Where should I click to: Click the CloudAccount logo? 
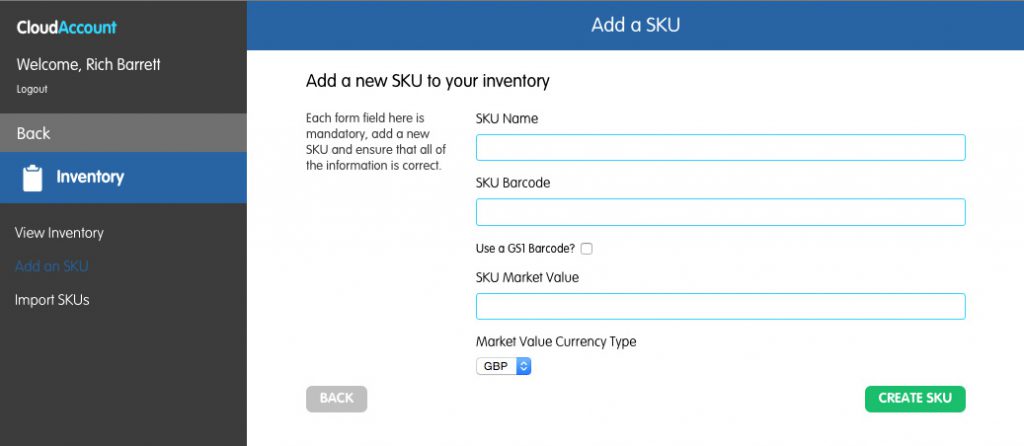(x=67, y=27)
